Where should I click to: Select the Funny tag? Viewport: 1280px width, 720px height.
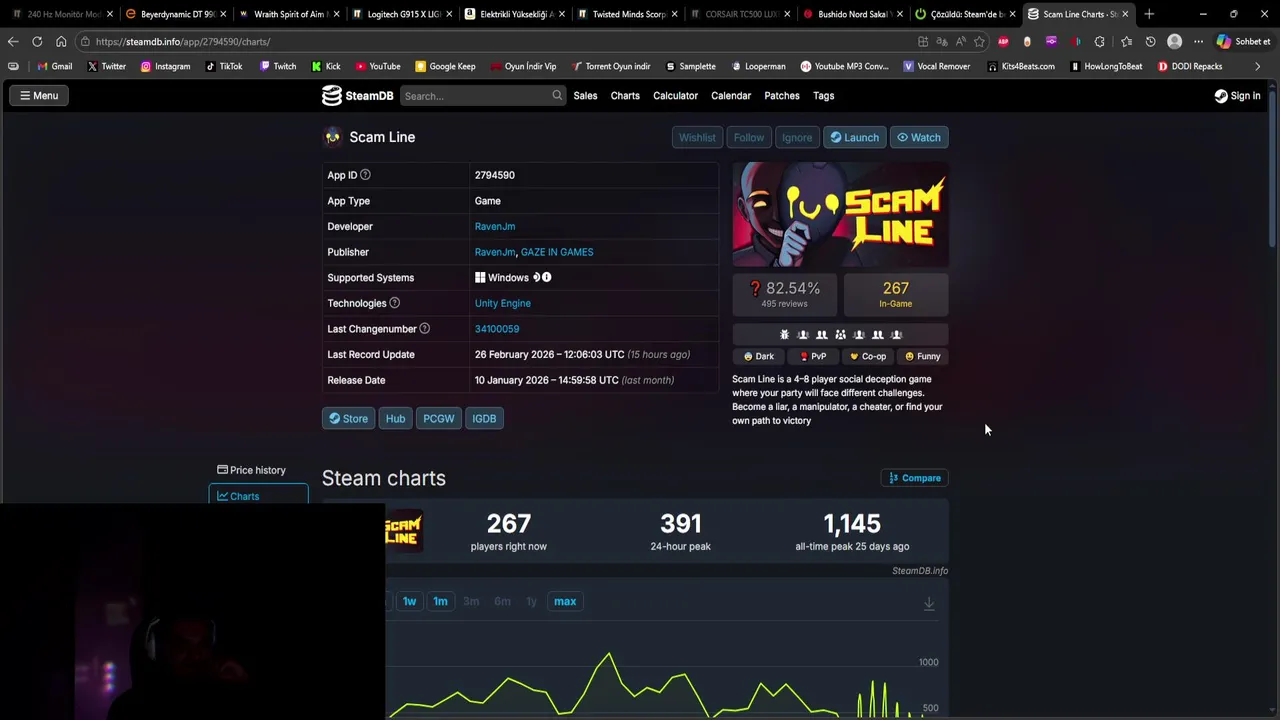pos(923,356)
